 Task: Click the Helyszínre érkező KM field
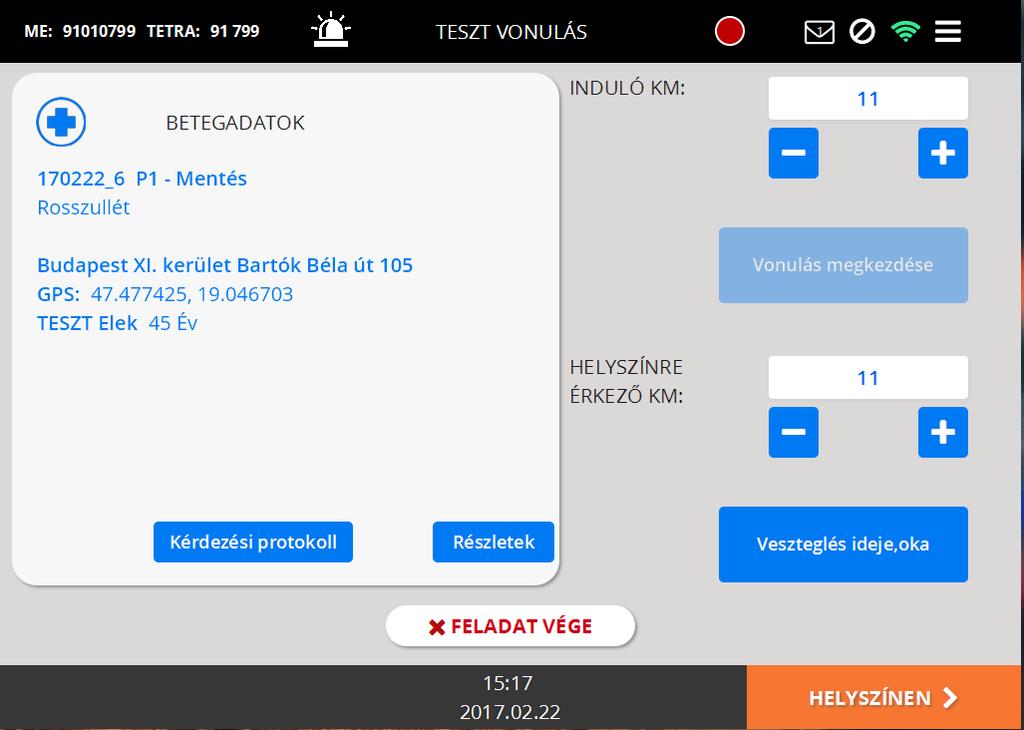pos(868,377)
